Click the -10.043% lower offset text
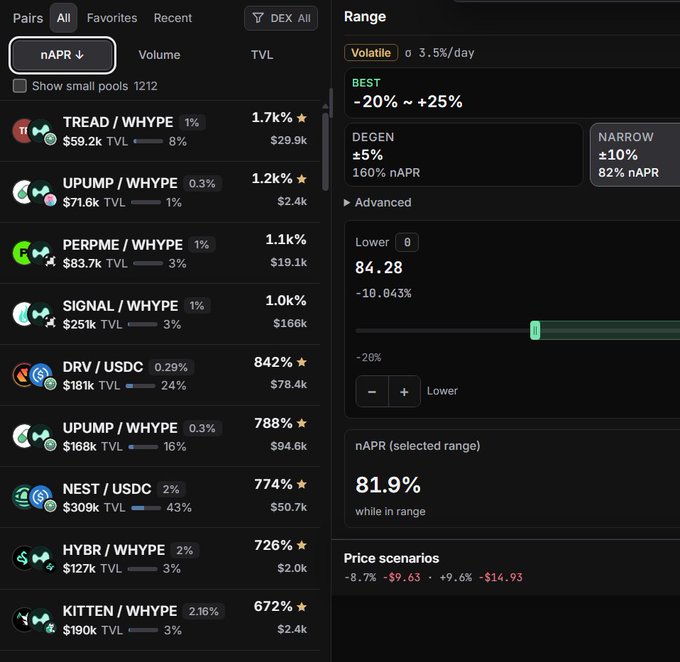 tap(383, 294)
